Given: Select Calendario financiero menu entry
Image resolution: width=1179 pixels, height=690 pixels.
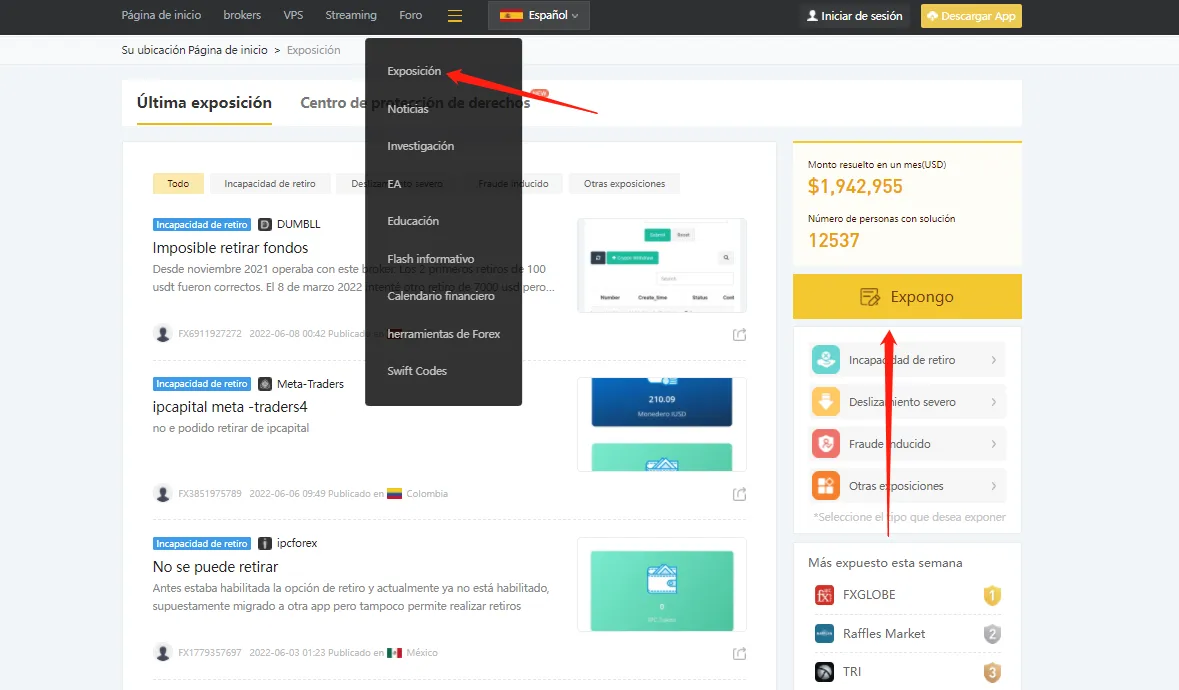Looking at the screenshot, I should pos(441,296).
